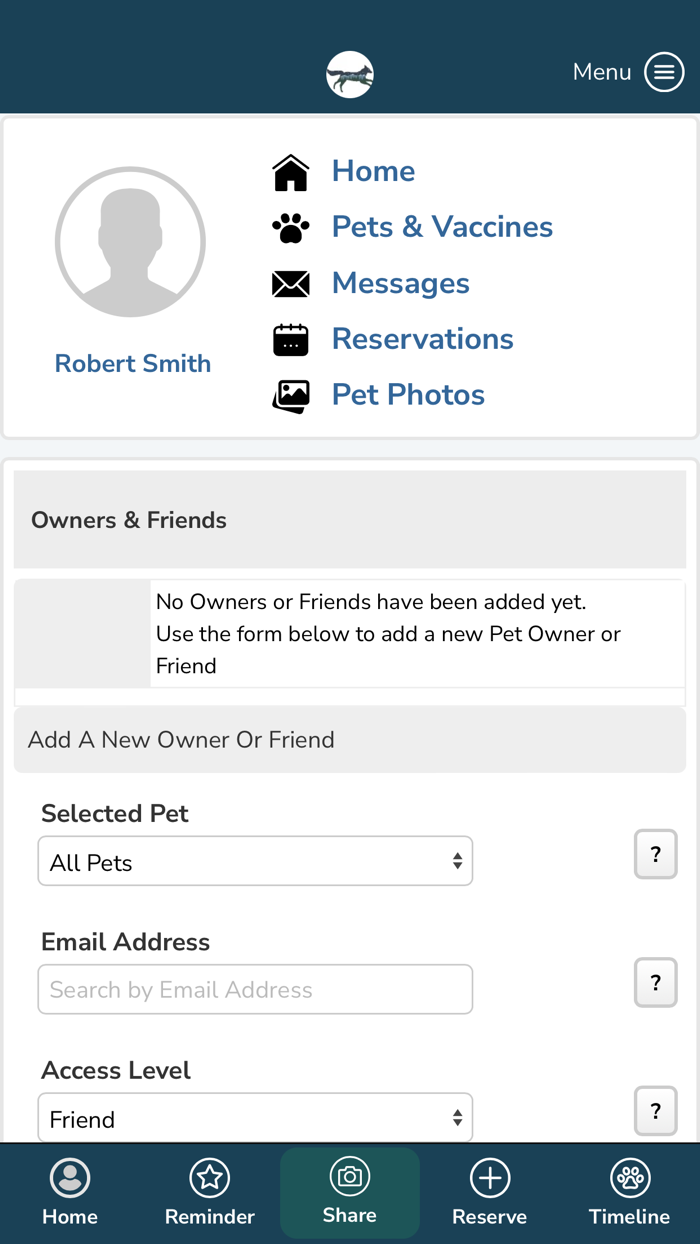Click inside the Email Address search field

[255, 989]
